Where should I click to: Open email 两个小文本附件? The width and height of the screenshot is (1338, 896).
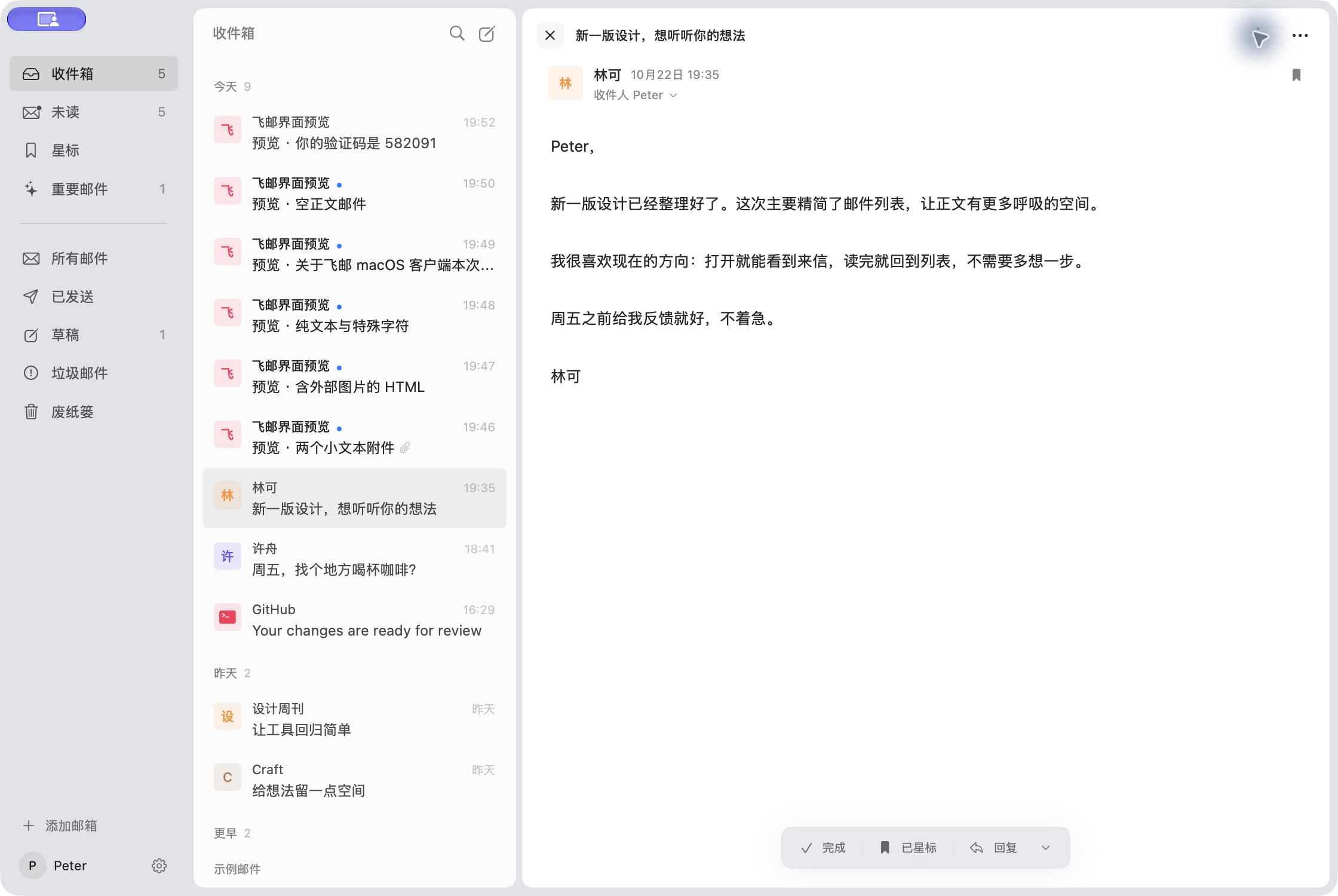tap(355, 437)
